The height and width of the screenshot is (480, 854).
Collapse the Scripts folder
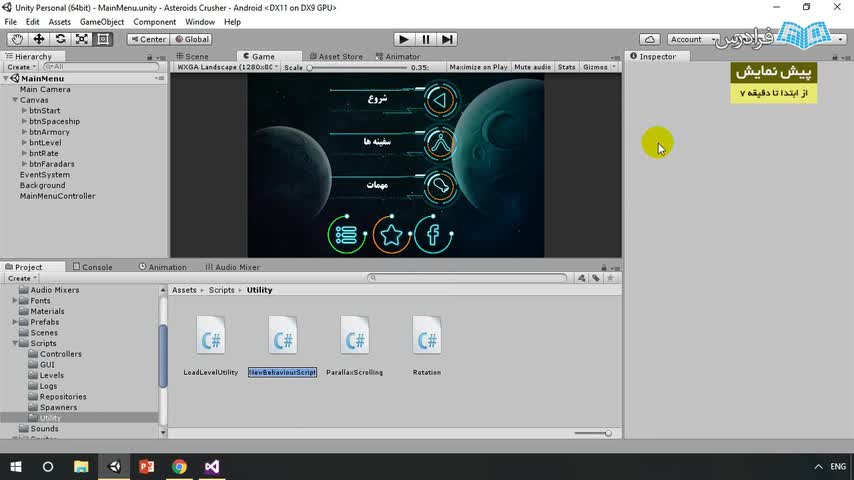(x=15, y=343)
